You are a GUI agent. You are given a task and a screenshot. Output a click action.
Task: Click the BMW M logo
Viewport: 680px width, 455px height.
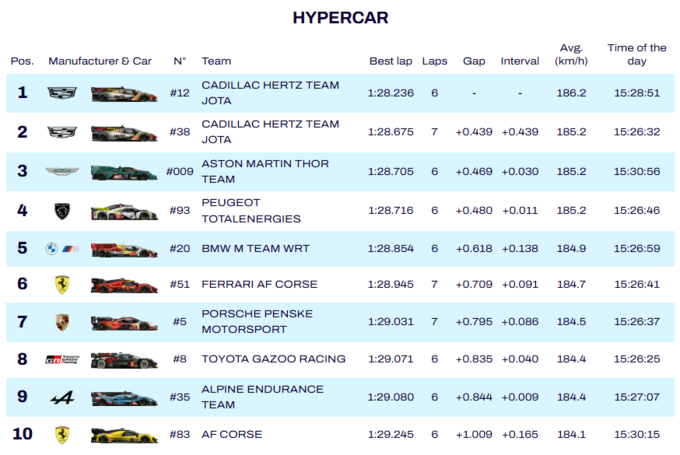(x=62, y=249)
